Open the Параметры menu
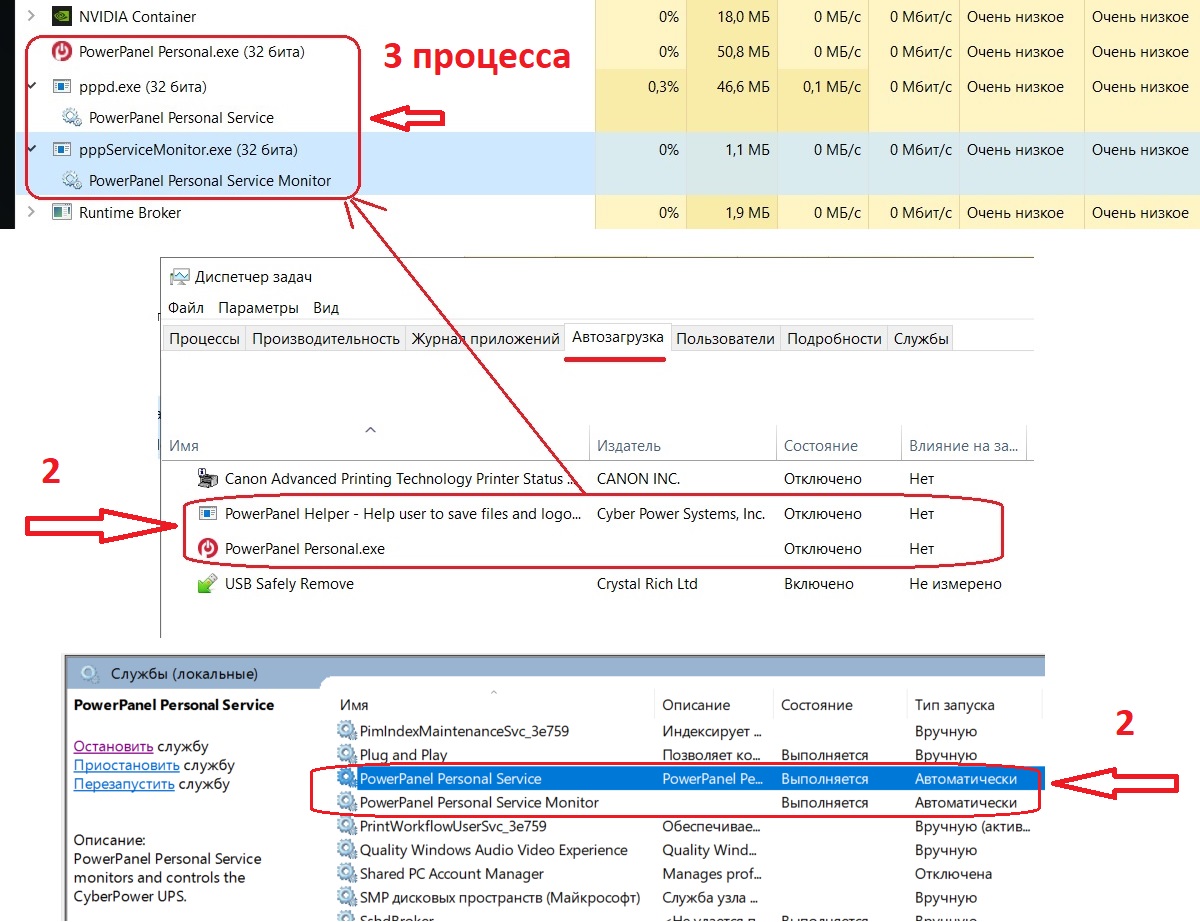Viewport: 1200px width, 922px height. point(258,308)
